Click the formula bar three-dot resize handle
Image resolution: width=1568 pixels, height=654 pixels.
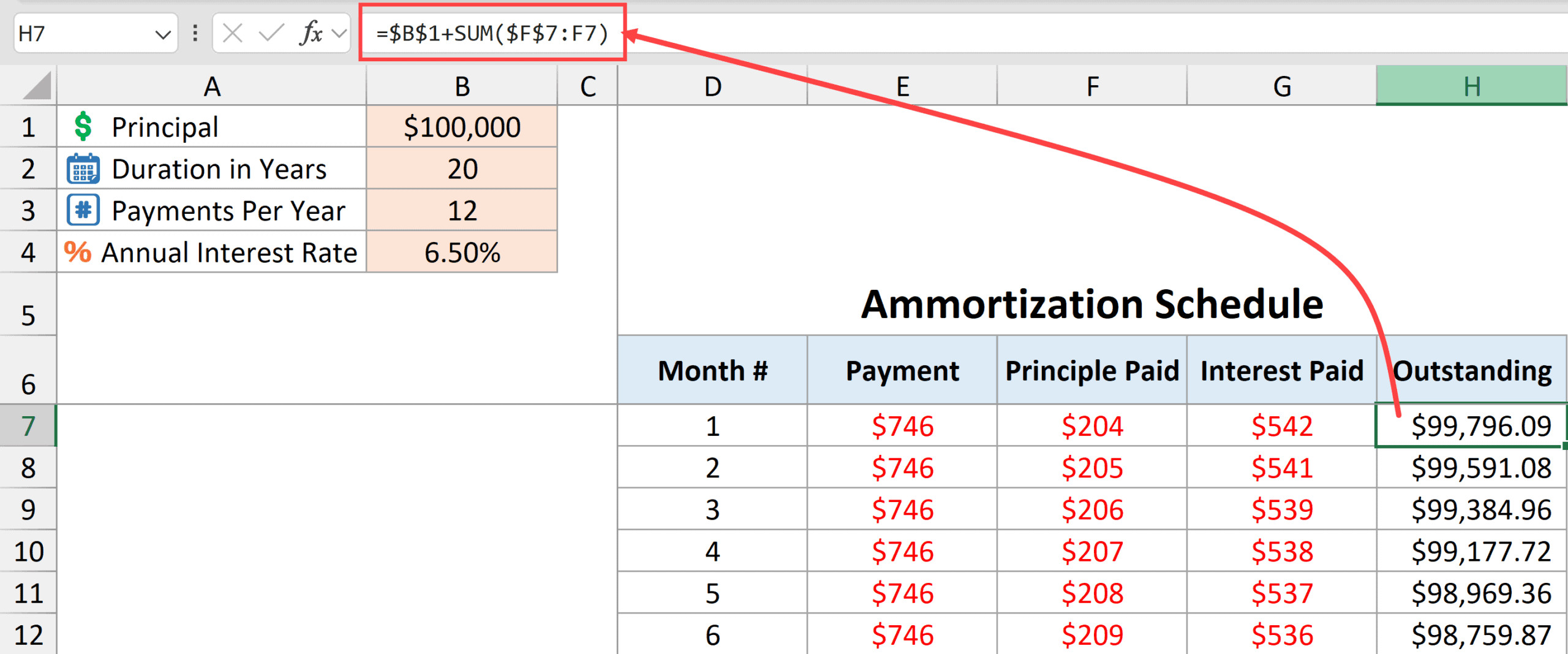pos(195,33)
